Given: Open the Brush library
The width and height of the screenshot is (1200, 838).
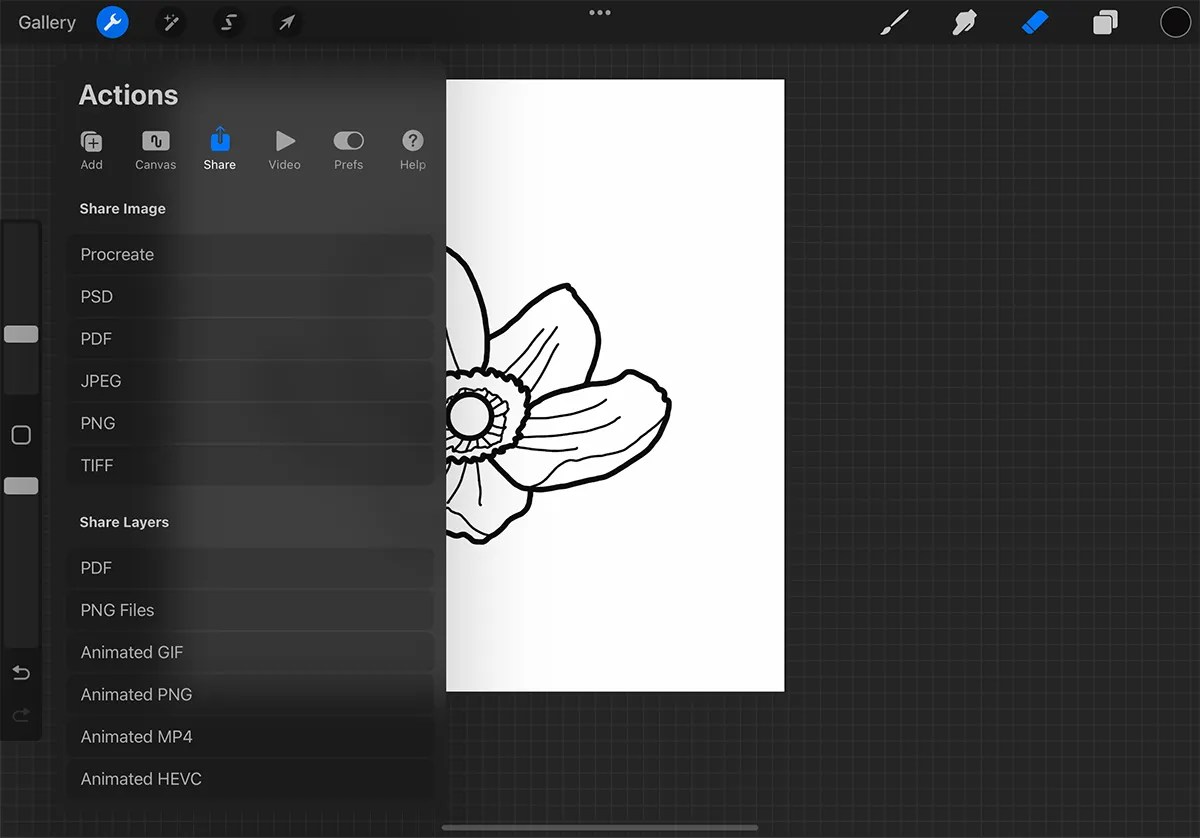Looking at the screenshot, I should [x=894, y=22].
